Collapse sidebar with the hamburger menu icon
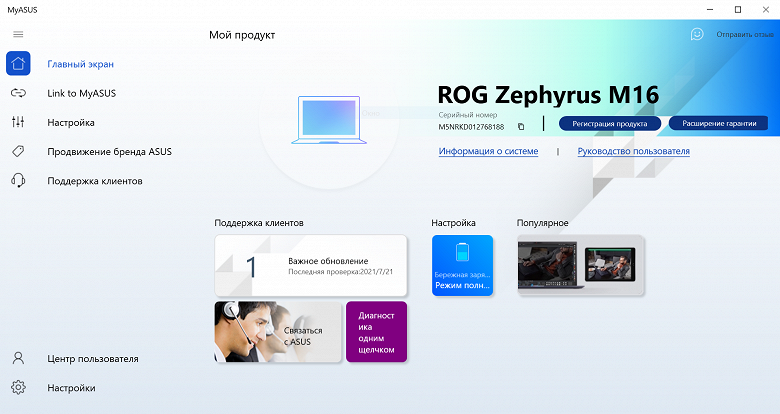Screen dimensions: 780x414 (x=18, y=34)
